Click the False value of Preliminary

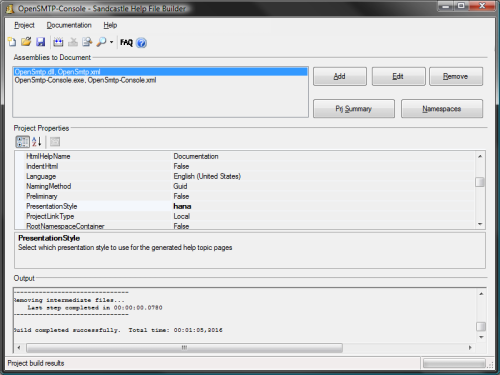pyautogui.click(x=181, y=196)
